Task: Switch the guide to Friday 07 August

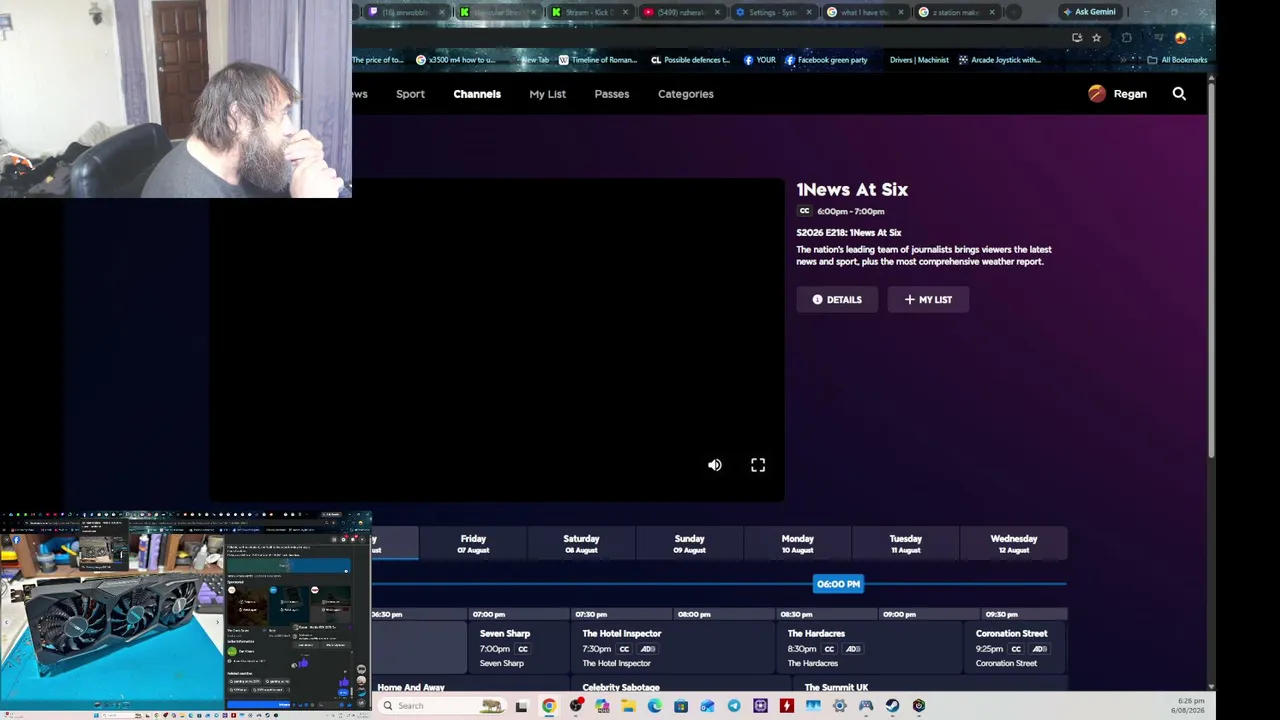Action: (473, 544)
